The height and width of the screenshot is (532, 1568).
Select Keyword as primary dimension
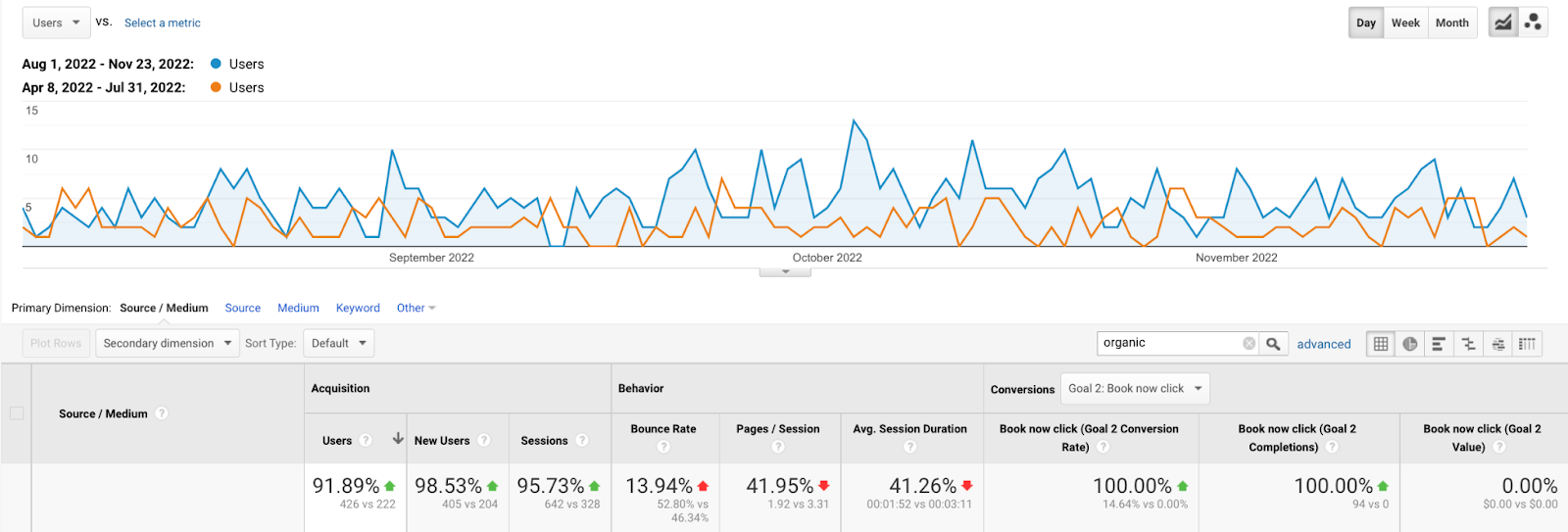coord(358,308)
